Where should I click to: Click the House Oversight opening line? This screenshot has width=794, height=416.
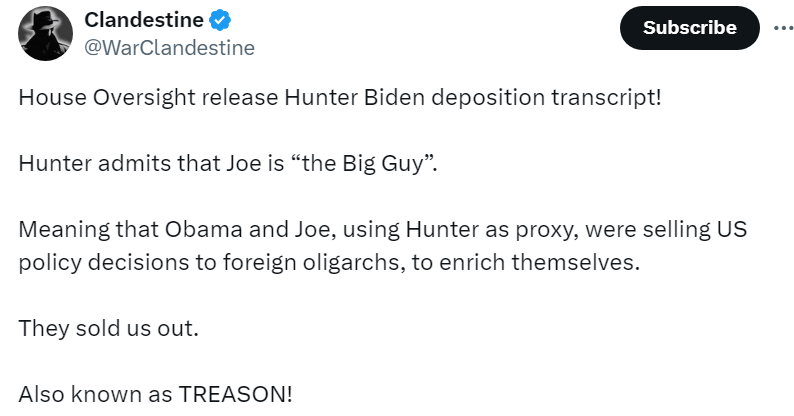[x=340, y=100]
